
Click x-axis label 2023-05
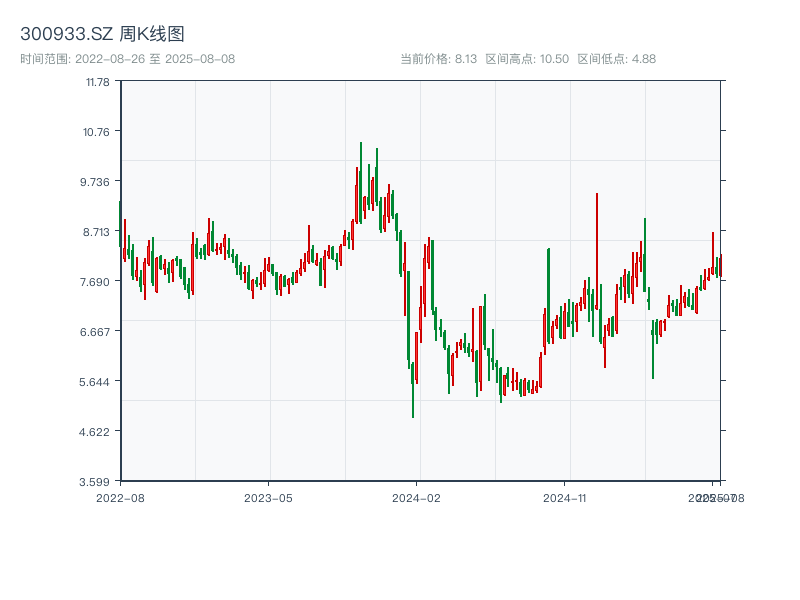tap(268, 498)
